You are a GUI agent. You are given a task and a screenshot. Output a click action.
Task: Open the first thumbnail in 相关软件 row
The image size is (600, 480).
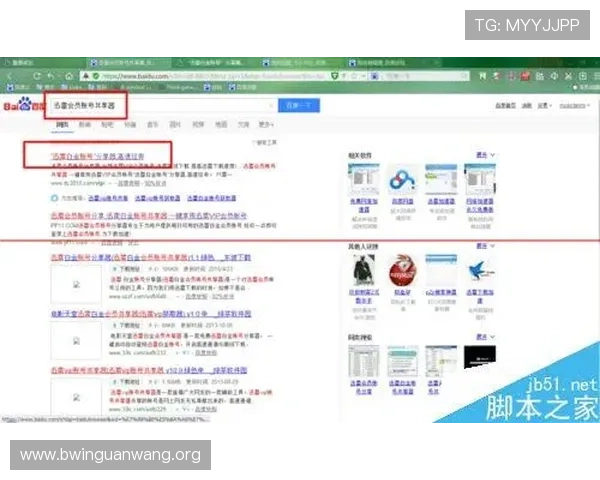point(364,180)
